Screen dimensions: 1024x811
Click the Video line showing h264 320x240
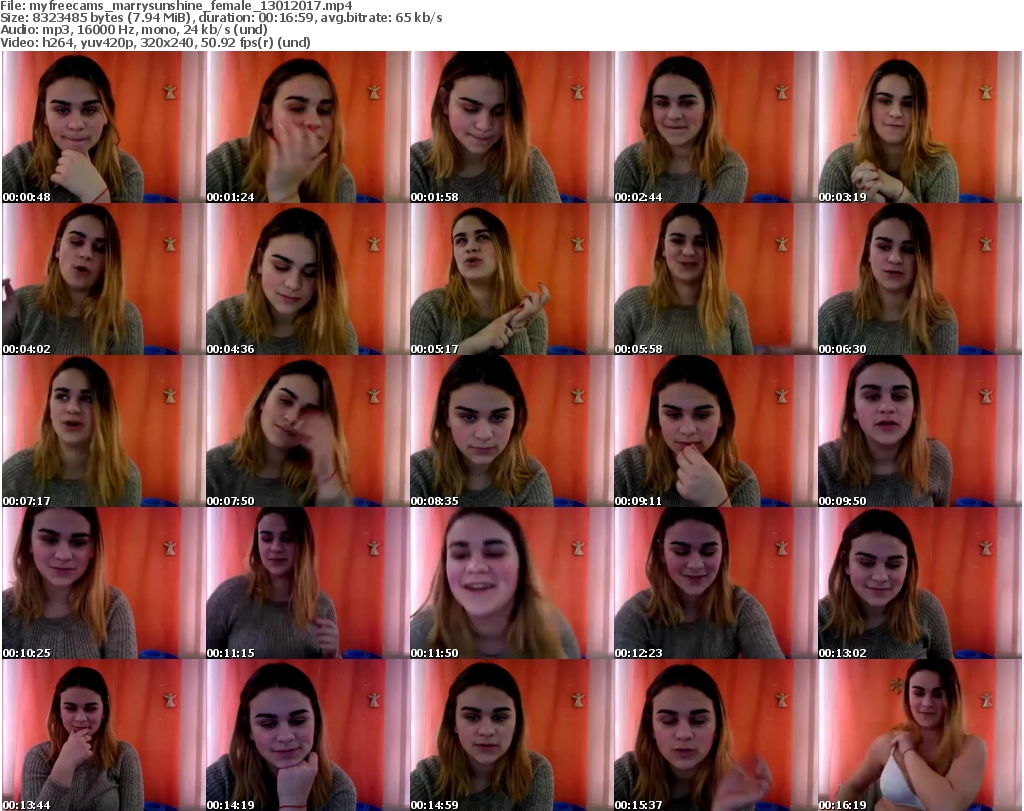pyautogui.click(x=155, y=42)
